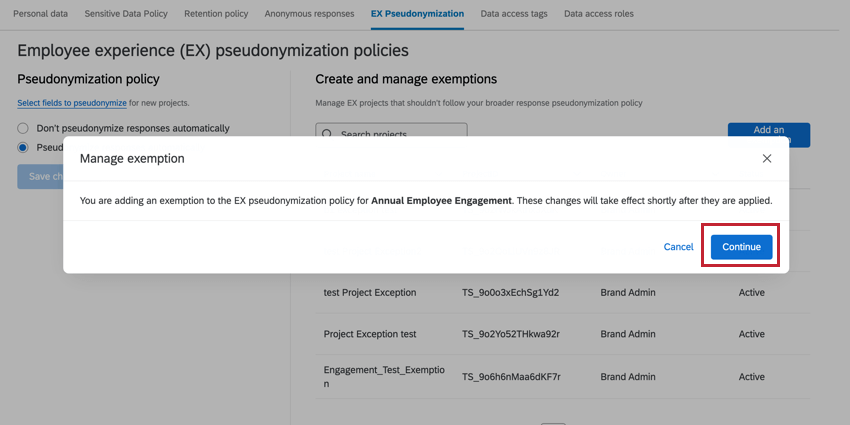Follow "Select fields to pseudonymize" link

[72, 103]
